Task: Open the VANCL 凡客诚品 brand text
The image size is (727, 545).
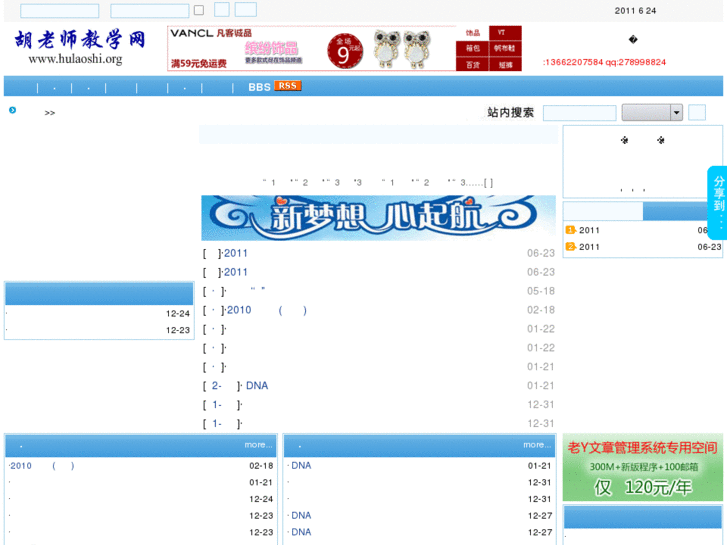Action: click(211, 33)
